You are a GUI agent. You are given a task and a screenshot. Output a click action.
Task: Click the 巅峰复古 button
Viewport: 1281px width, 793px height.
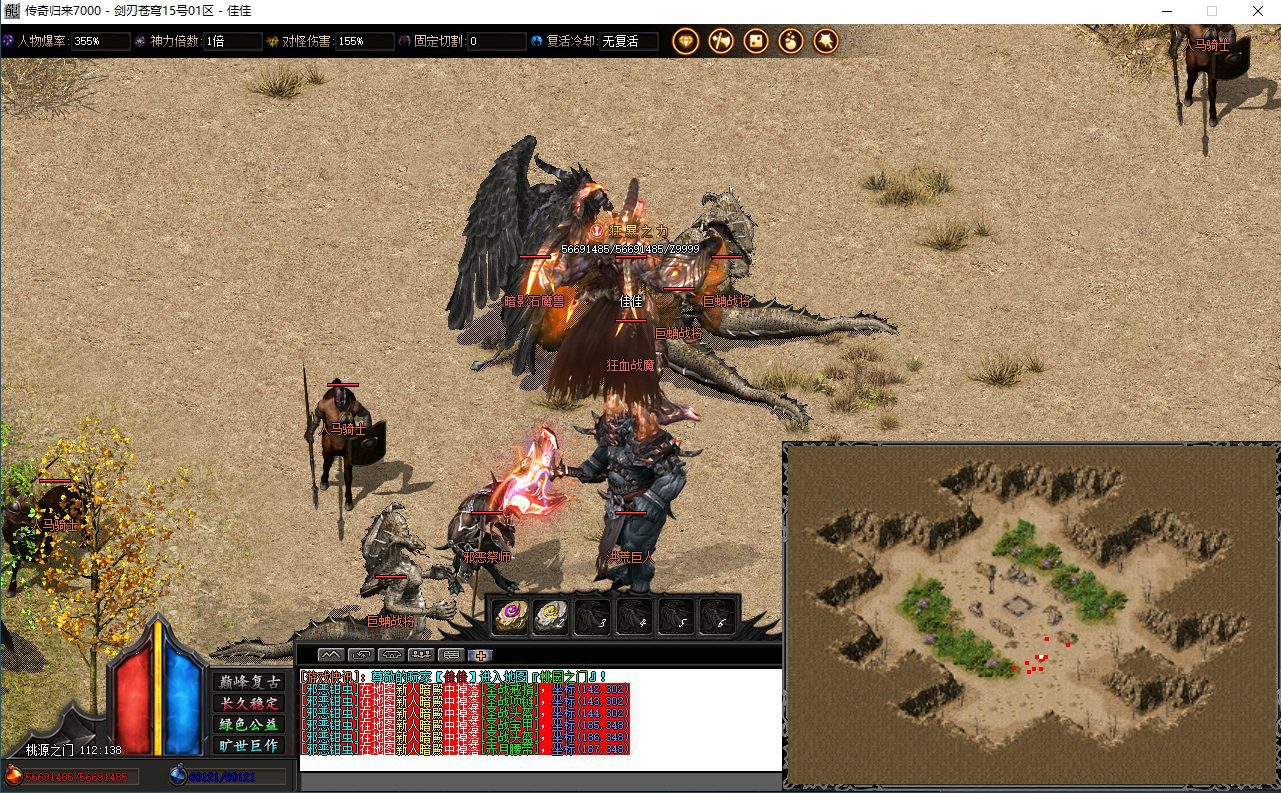[248, 681]
